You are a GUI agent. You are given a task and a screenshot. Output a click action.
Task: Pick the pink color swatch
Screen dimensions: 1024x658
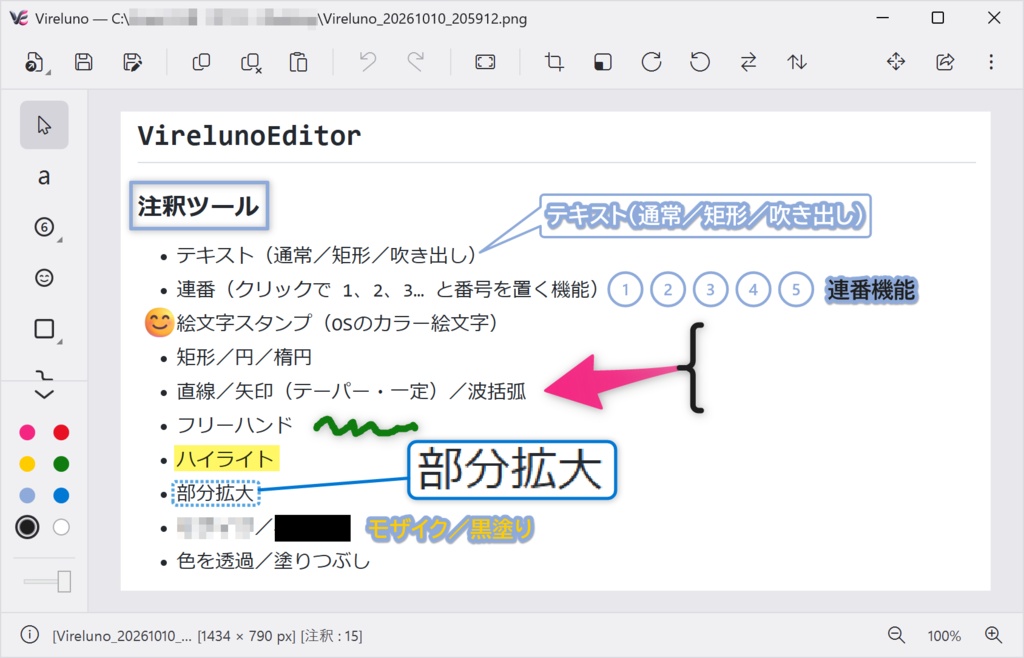pos(27,432)
